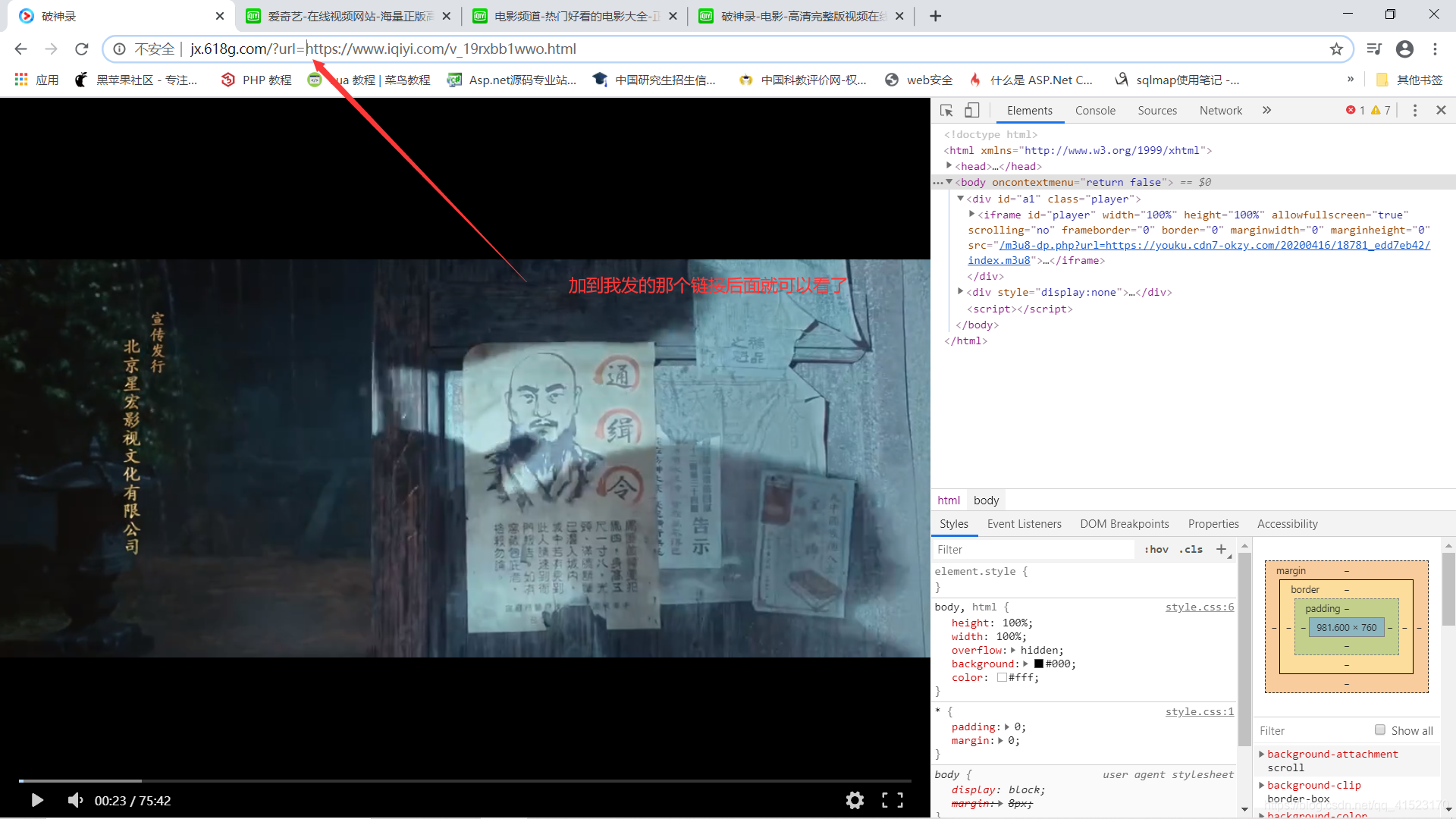Collapse the div id a1 node
Viewport: 1456px width, 819px height.
pos(960,199)
